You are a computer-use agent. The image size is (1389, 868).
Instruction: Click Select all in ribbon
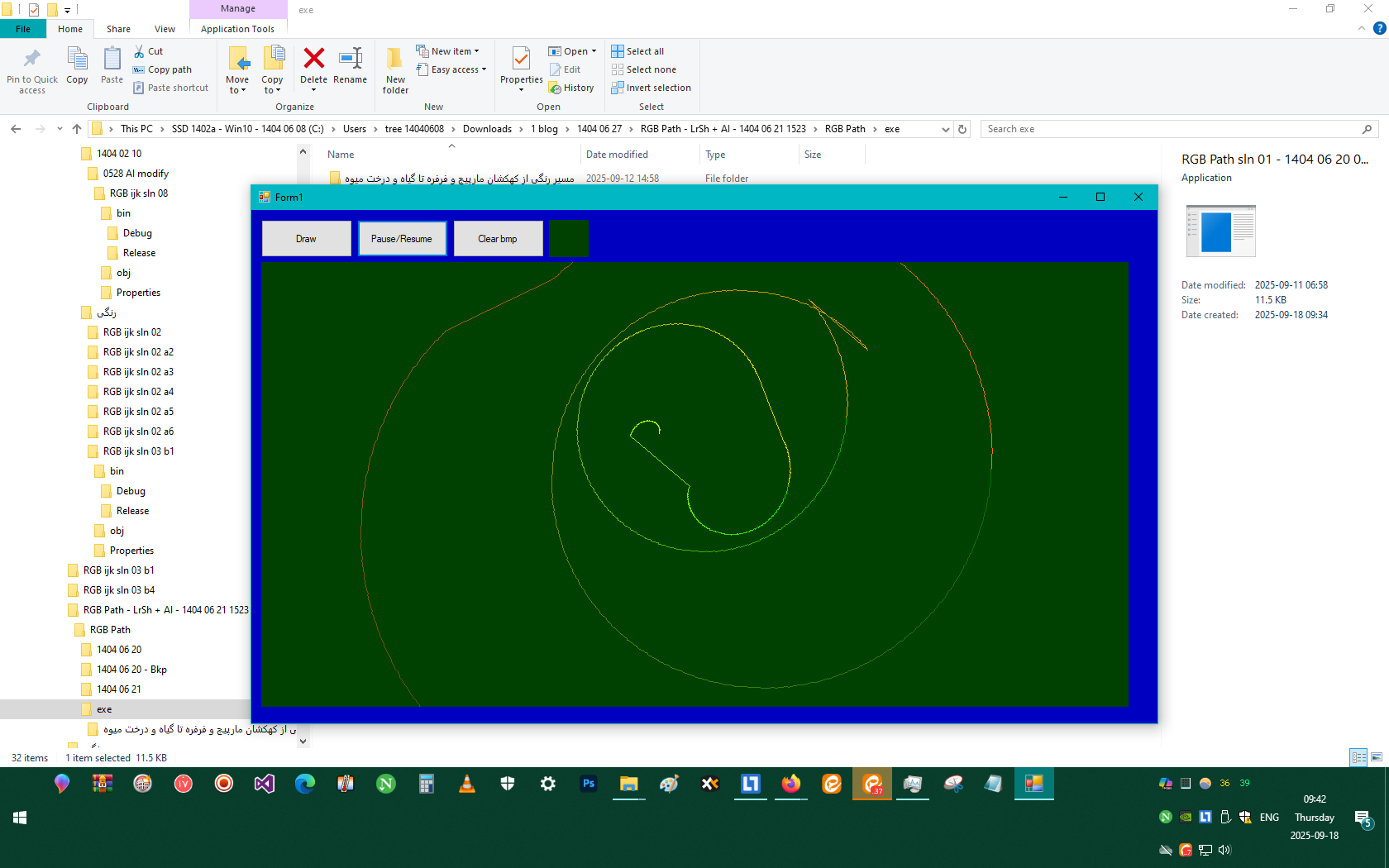tap(637, 51)
